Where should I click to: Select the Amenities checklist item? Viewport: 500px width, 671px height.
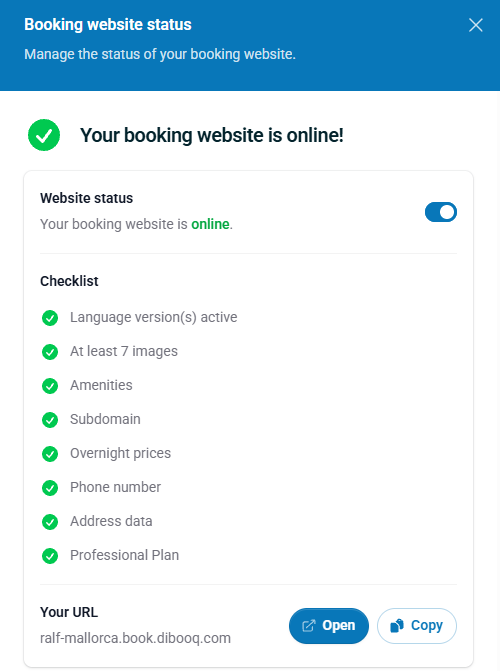coord(101,385)
